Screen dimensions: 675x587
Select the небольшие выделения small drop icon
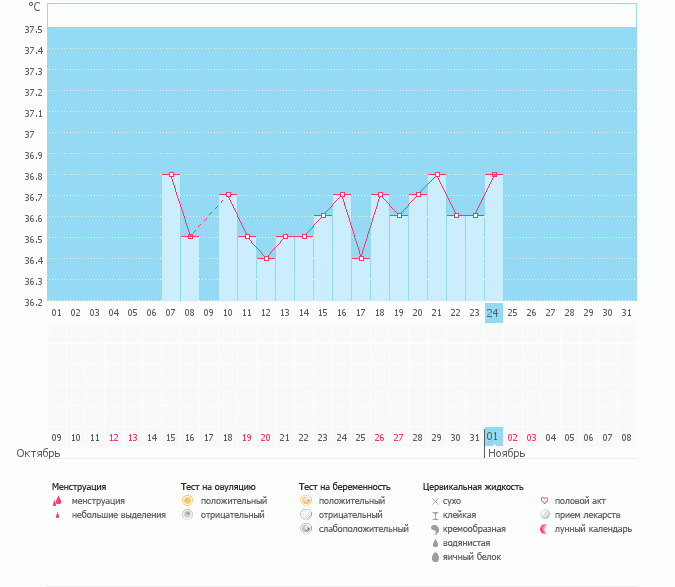(57, 515)
